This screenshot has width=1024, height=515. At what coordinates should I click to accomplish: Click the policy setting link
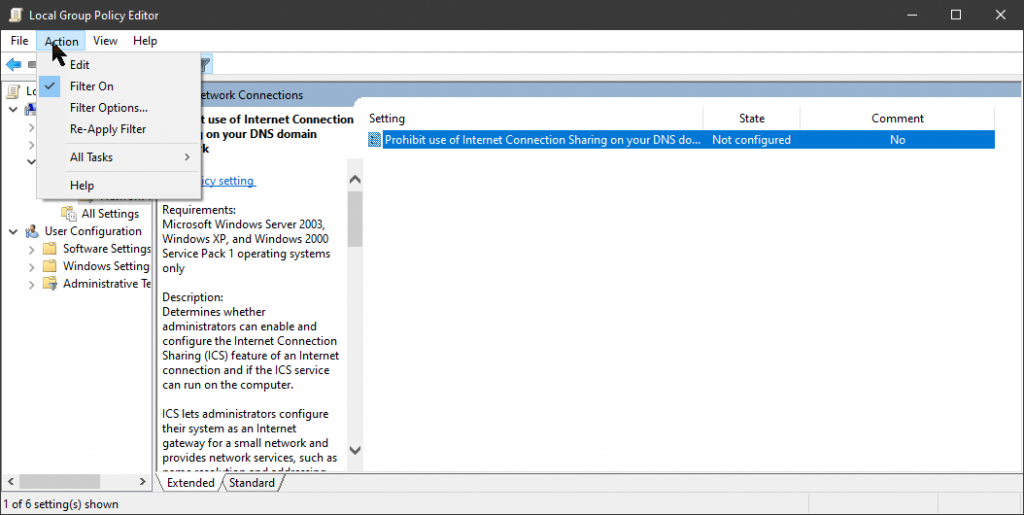pos(228,181)
